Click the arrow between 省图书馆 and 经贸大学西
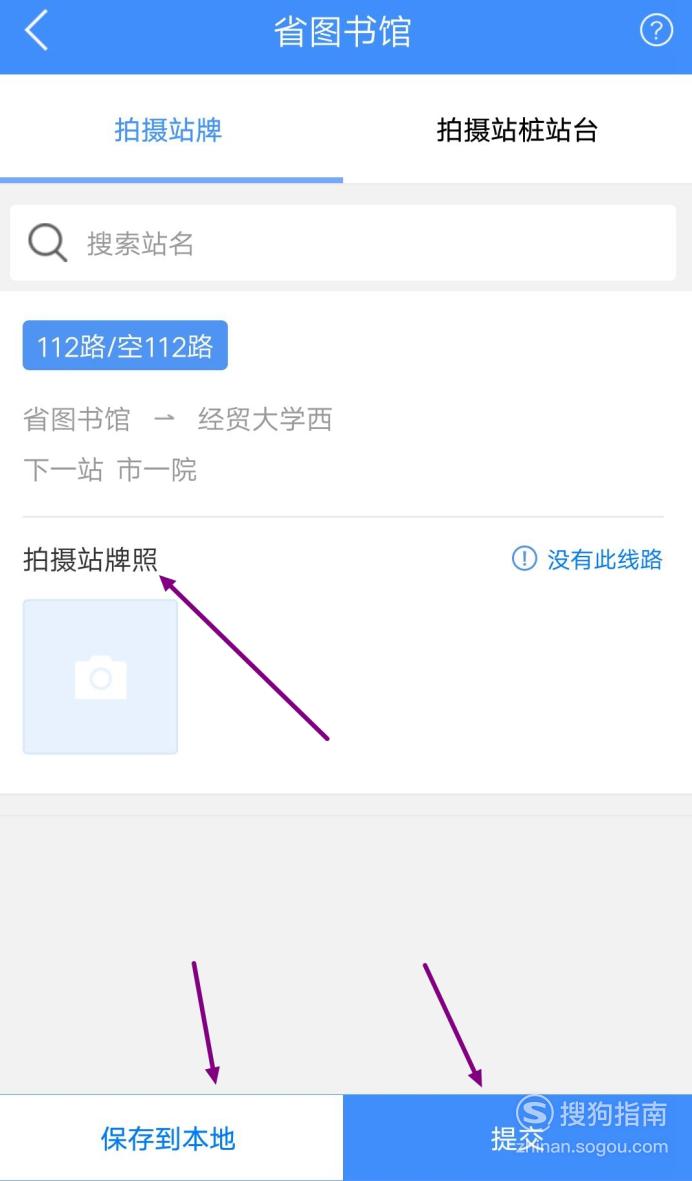 [x=164, y=419]
